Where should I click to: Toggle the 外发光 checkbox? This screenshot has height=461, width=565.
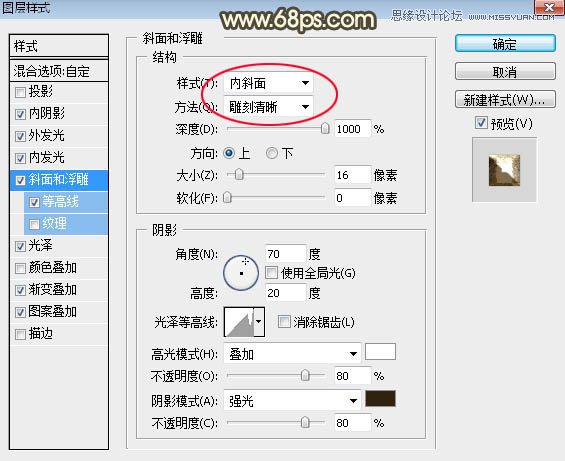pos(20,137)
